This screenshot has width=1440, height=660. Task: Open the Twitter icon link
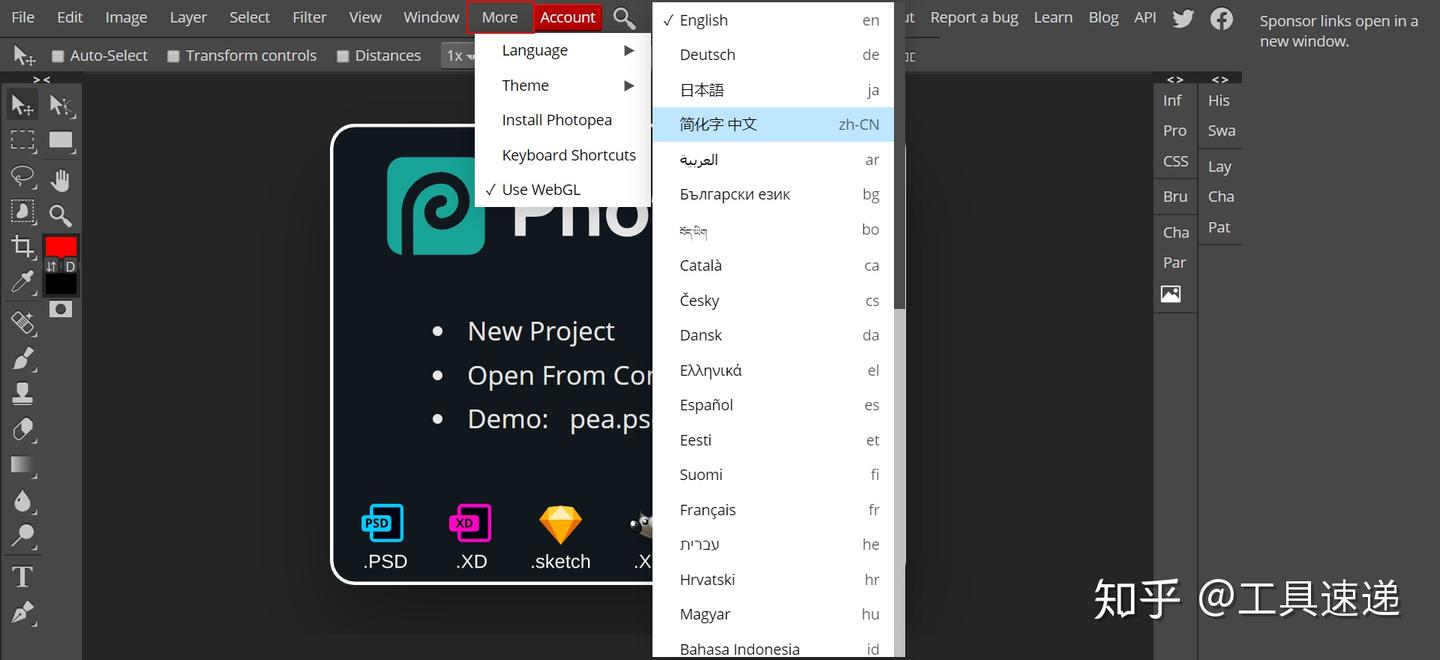(x=1183, y=18)
